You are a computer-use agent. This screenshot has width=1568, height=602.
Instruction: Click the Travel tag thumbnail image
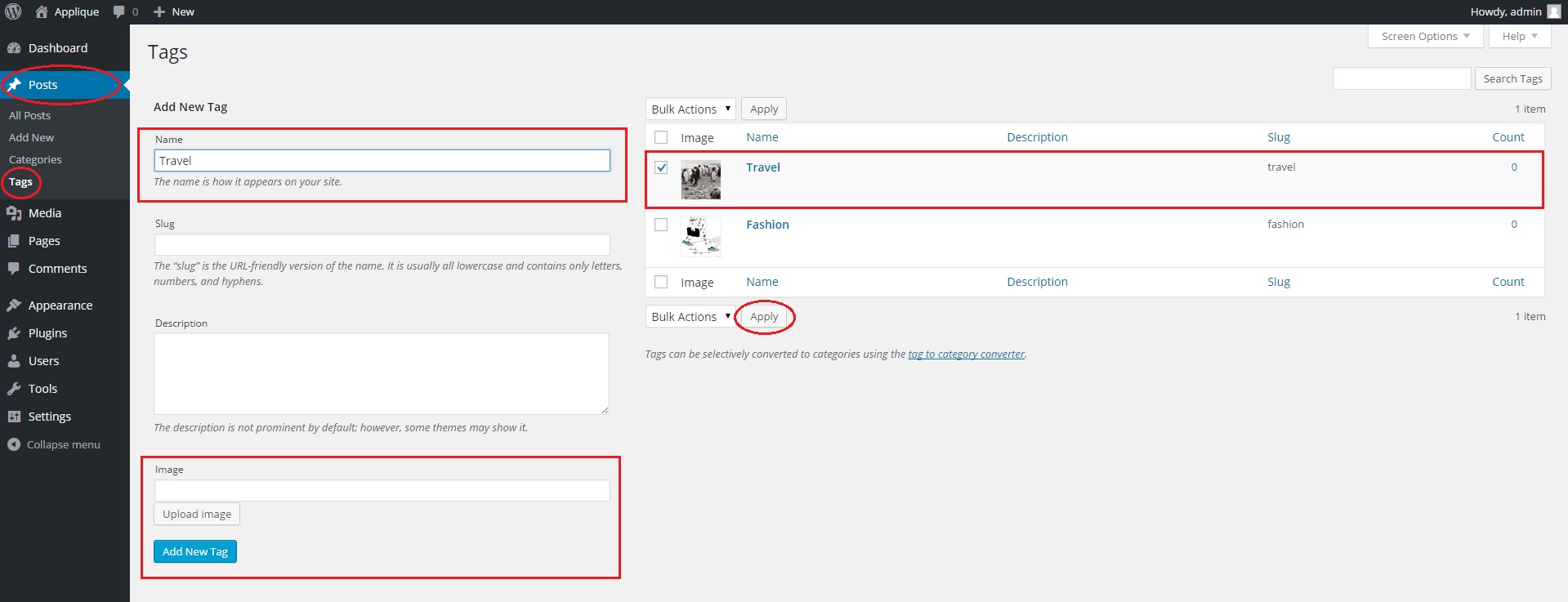[701, 181]
